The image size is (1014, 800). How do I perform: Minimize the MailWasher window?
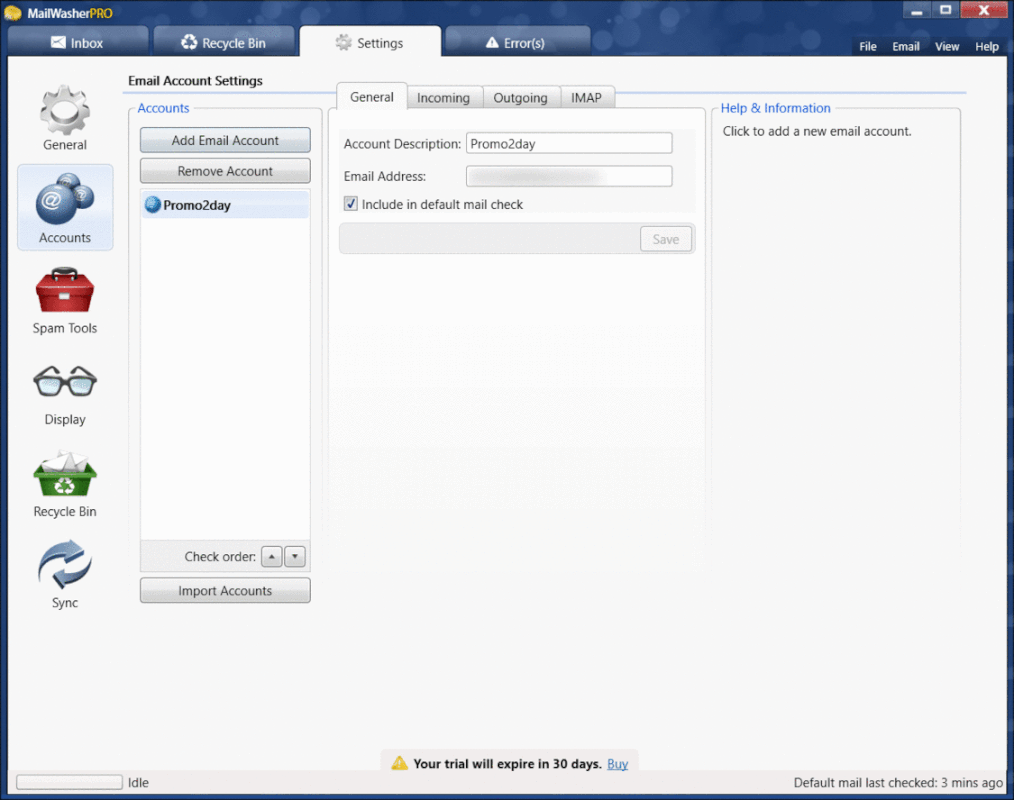pos(916,10)
